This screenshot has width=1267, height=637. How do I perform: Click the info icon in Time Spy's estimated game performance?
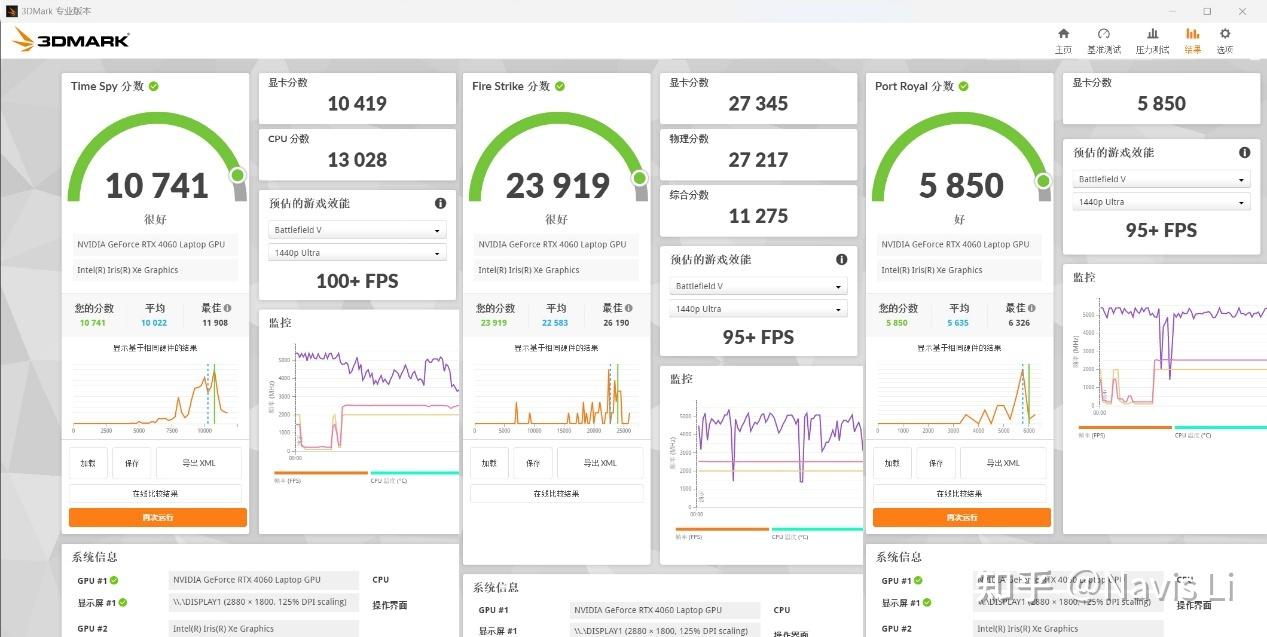(x=440, y=203)
